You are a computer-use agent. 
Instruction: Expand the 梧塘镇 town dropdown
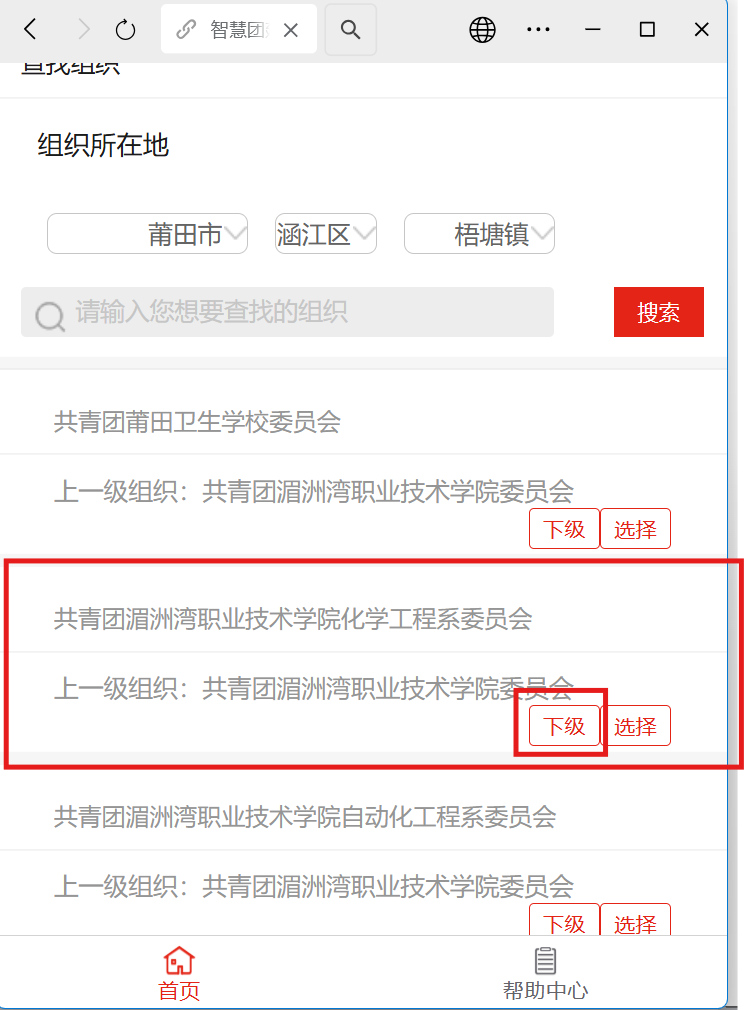pos(479,234)
